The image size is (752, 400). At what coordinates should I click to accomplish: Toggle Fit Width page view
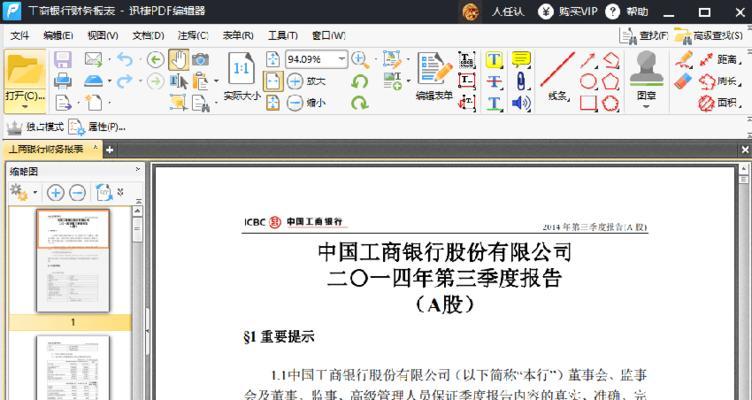pos(273,81)
